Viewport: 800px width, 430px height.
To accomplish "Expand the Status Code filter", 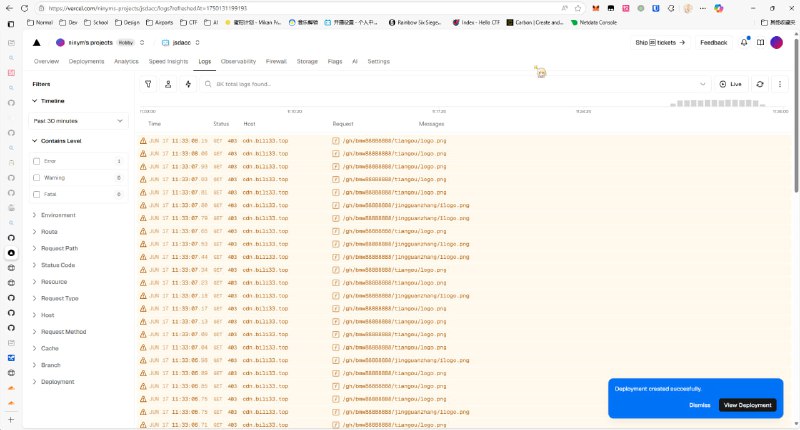I will [57, 265].
